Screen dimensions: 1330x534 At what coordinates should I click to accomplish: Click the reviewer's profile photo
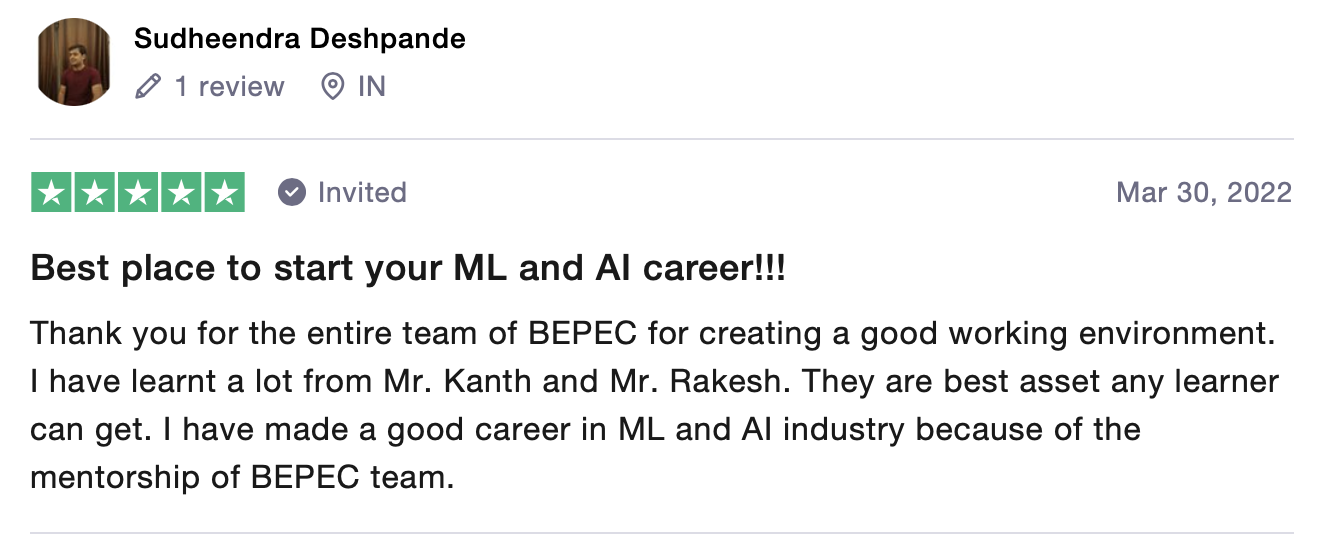[75, 62]
